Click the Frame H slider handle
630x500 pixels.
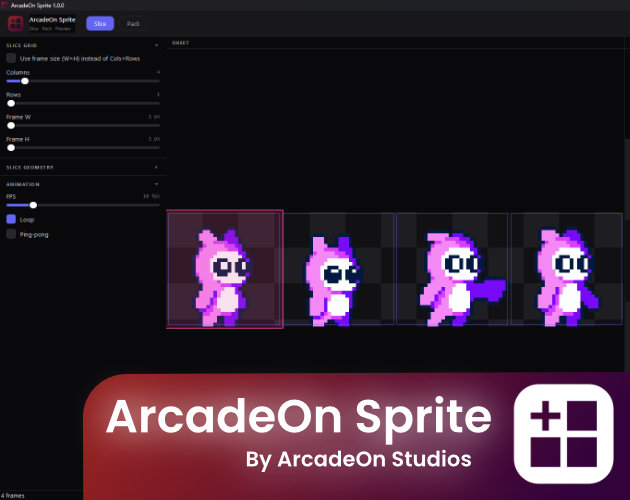coord(11,148)
